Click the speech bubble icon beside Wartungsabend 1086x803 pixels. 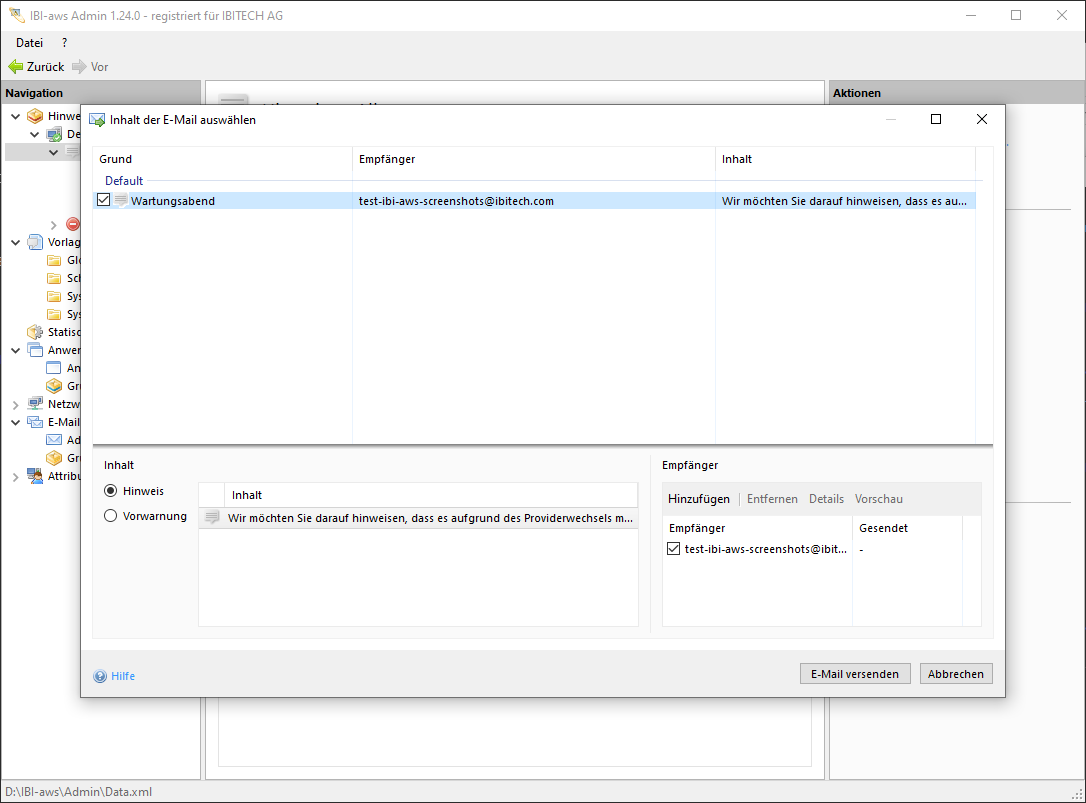click(121, 201)
